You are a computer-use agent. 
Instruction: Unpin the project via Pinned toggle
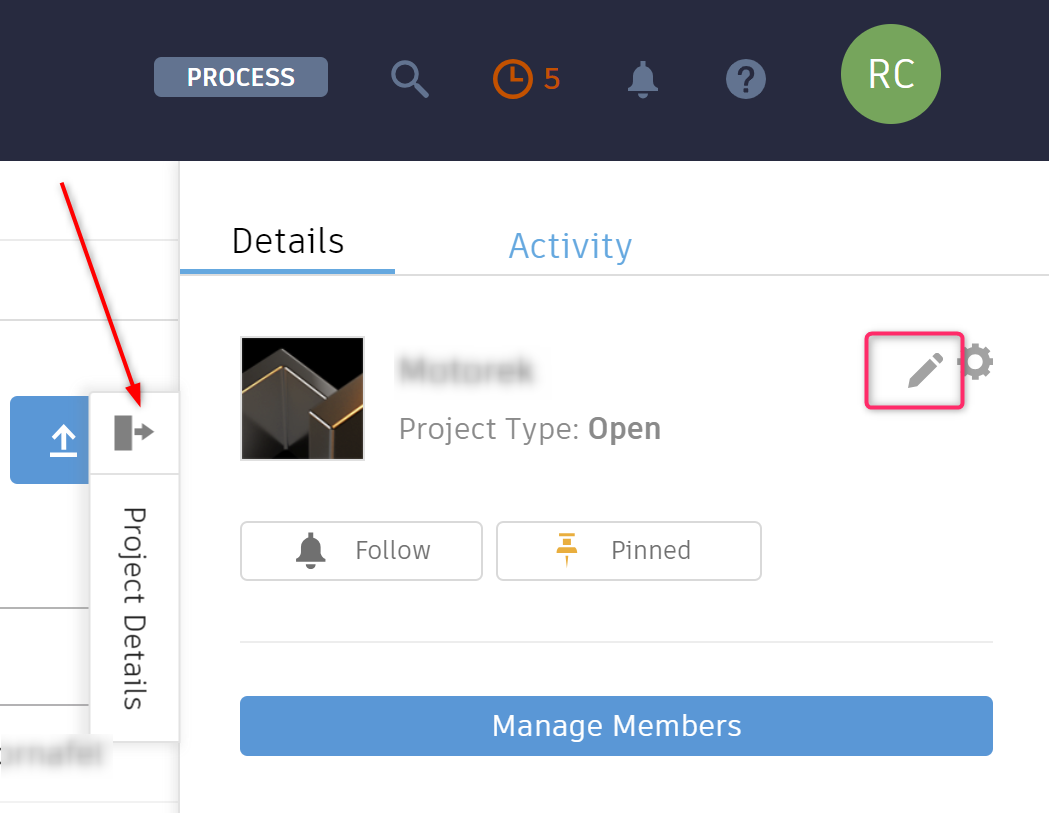click(x=628, y=550)
